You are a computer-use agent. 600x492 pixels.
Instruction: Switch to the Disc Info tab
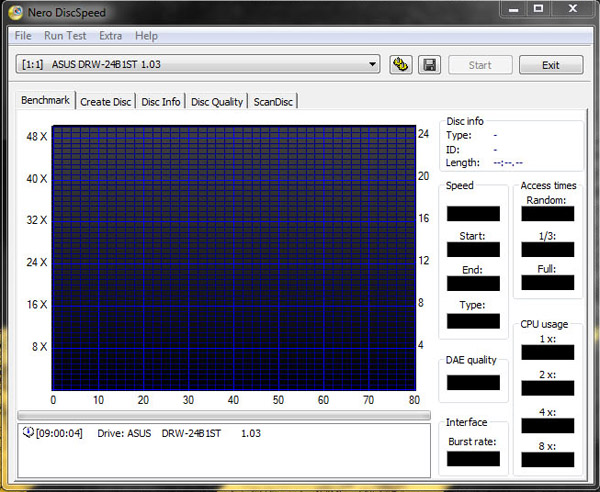tap(161, 102)
